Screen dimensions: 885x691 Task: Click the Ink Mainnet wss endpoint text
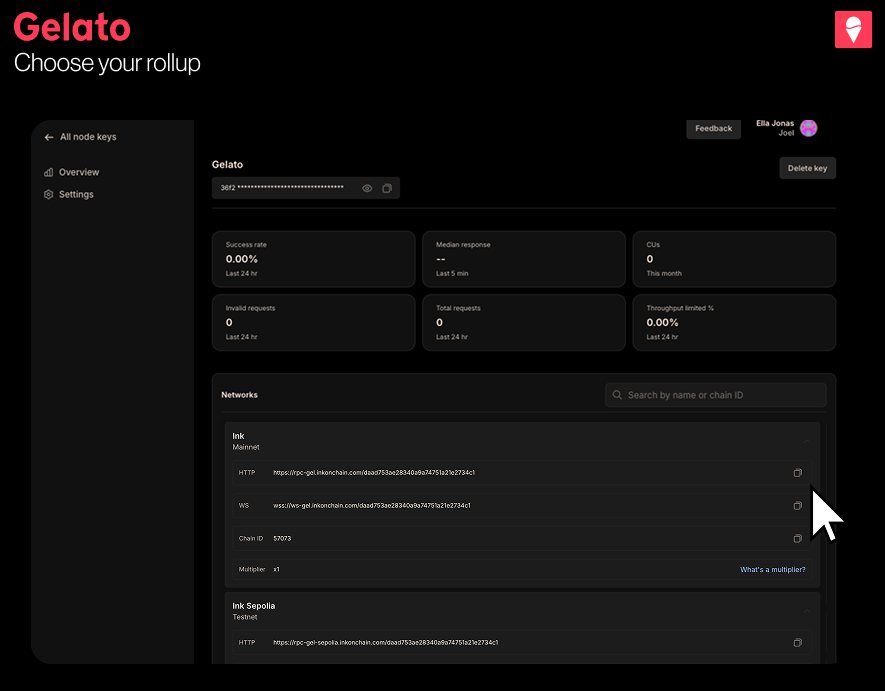pyautogui.click(x=371, y=505)
